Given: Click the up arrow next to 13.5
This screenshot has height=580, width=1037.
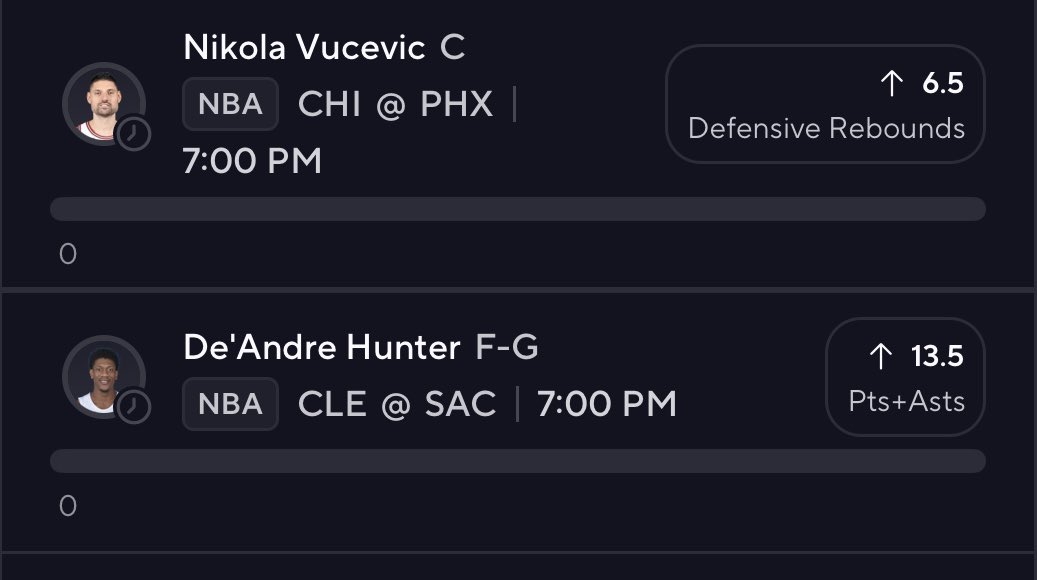Looking at the screenshot, I should pos(880,356).
